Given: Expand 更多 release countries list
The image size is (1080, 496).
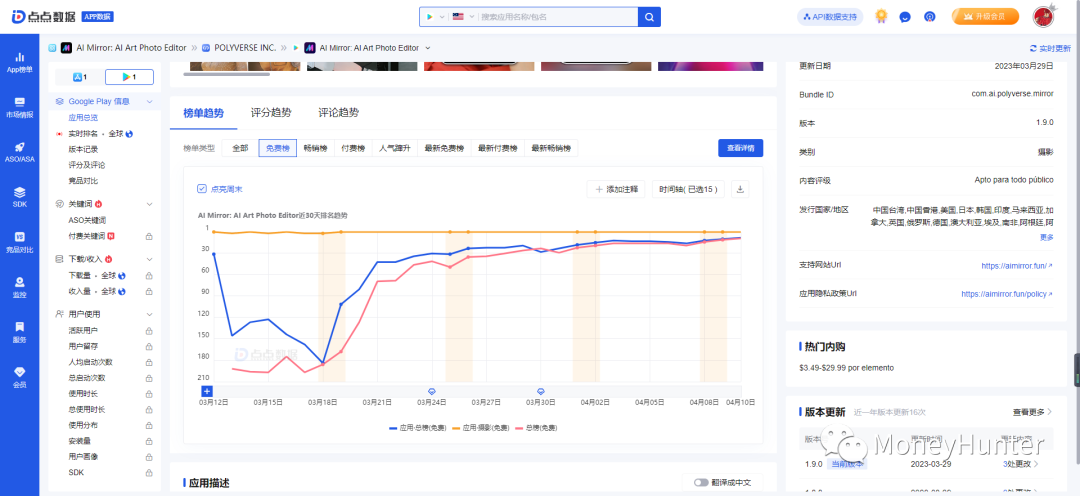Looking at the screenshot, I should [1046, 237].
